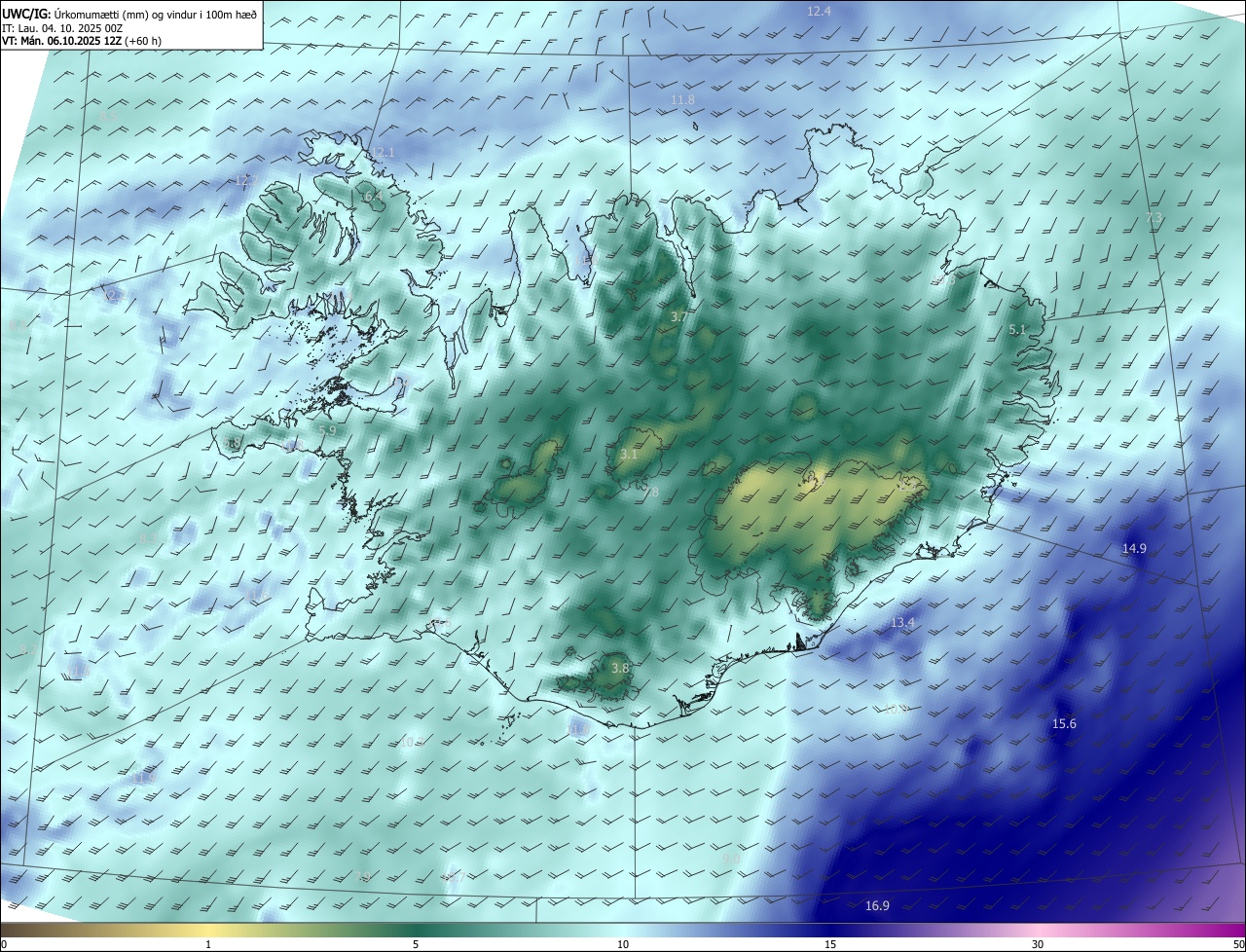Click the 12.1 value near the Westfjords
This screenshot has height=952, width=1246.
[x=383, y=152]
